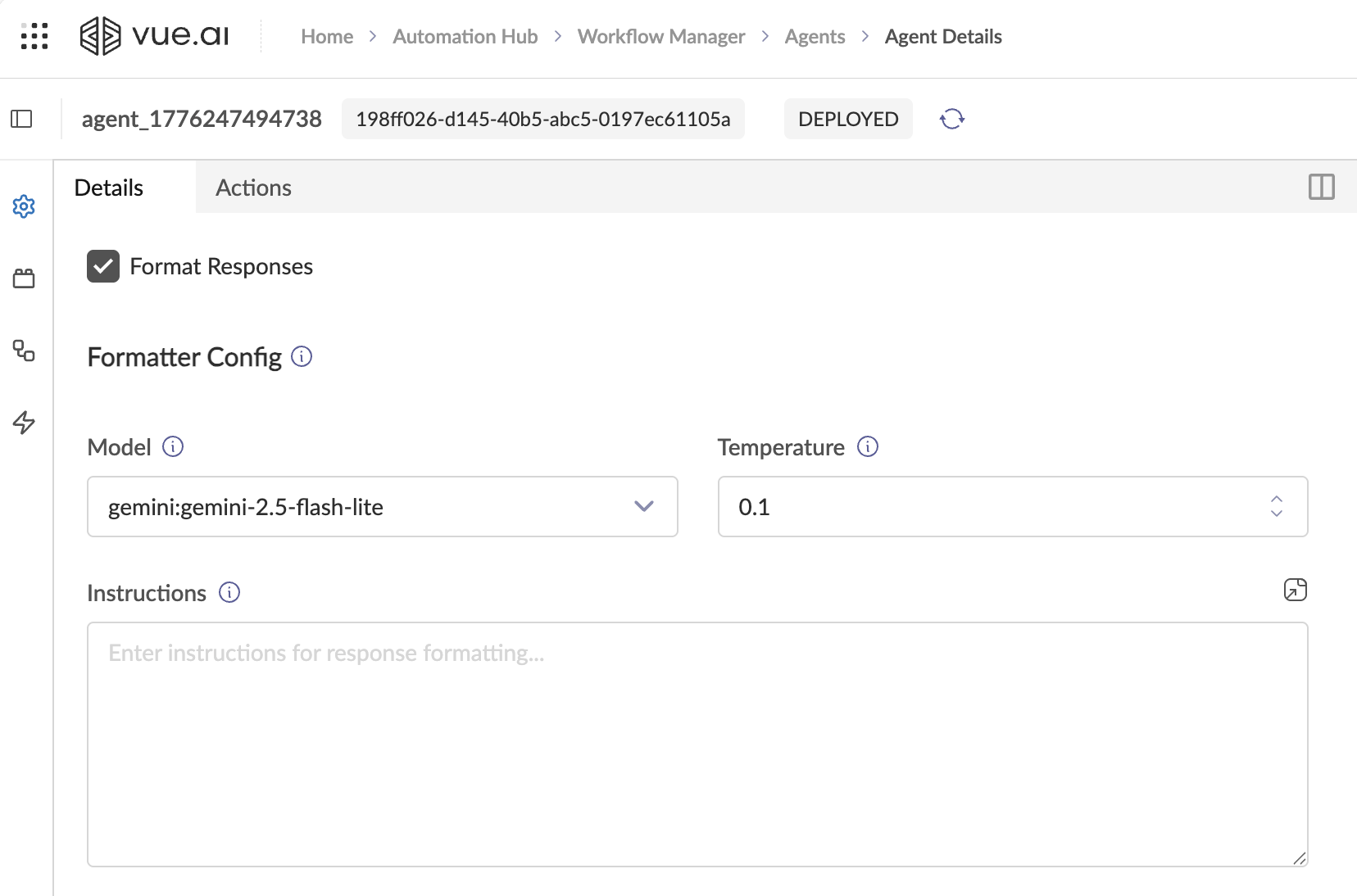
Task: Toggle split view layout icon
Action: (1321, 187)
